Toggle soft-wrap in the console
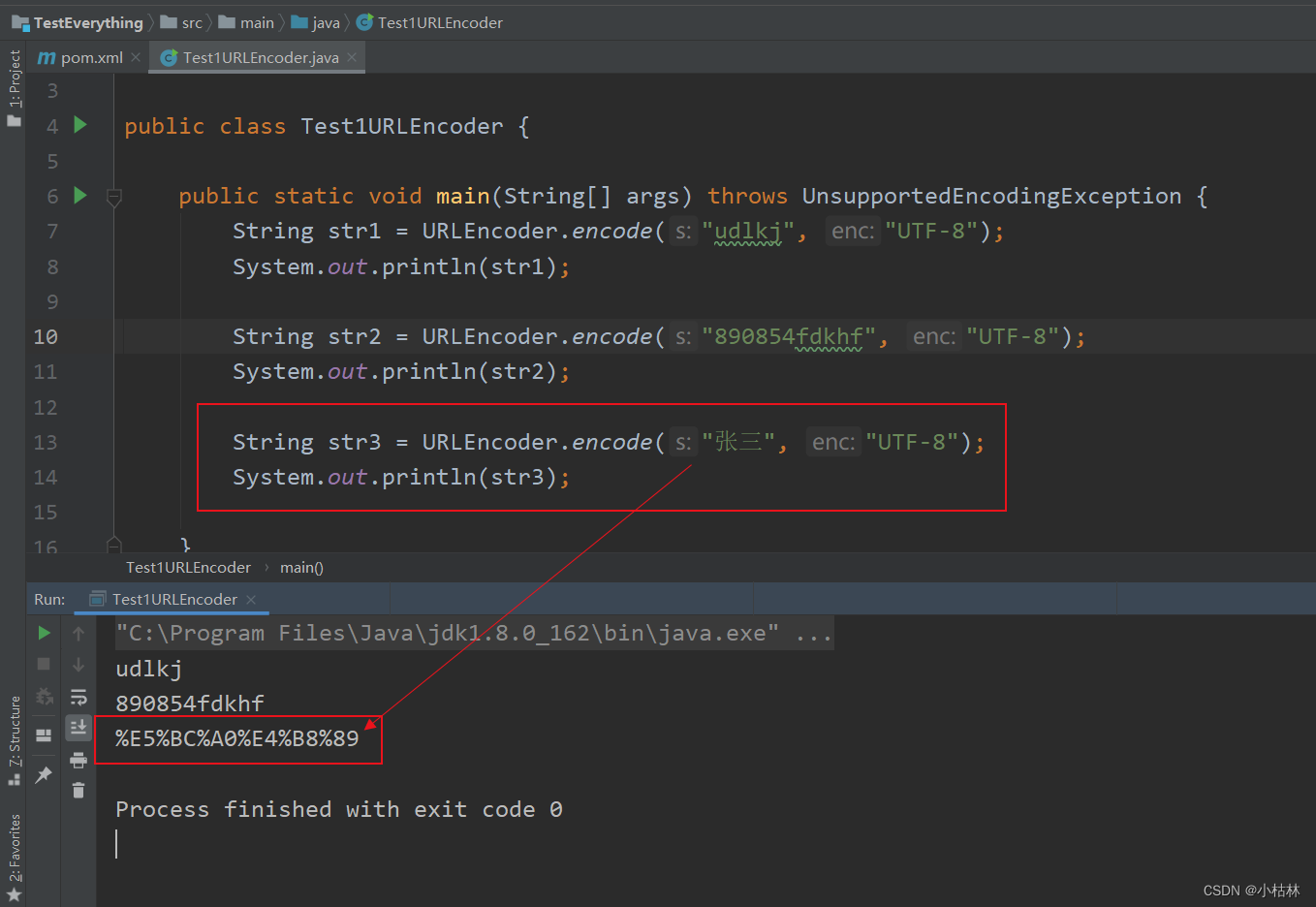This screenshot has width=1316, height=907. pyautogui.click(x=78, y=697)
